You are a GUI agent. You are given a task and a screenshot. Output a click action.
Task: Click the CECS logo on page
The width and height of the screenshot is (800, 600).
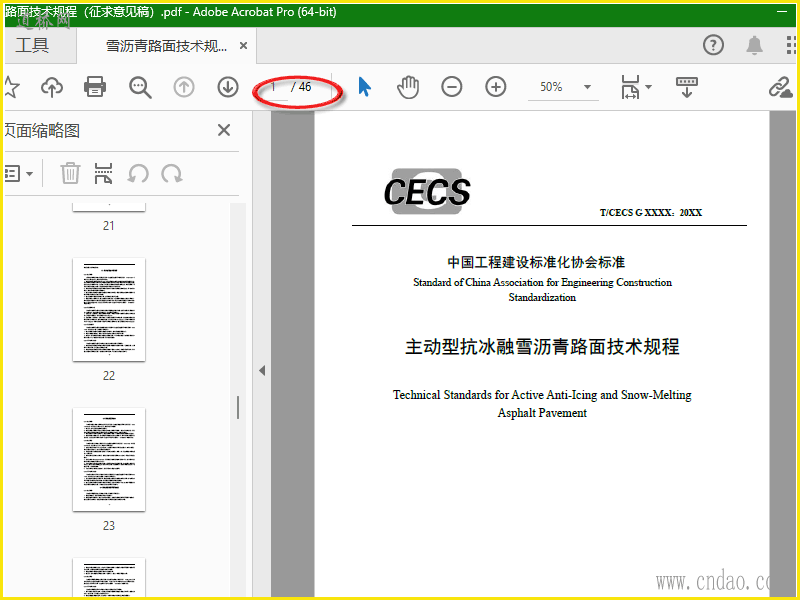click(427, 191)
